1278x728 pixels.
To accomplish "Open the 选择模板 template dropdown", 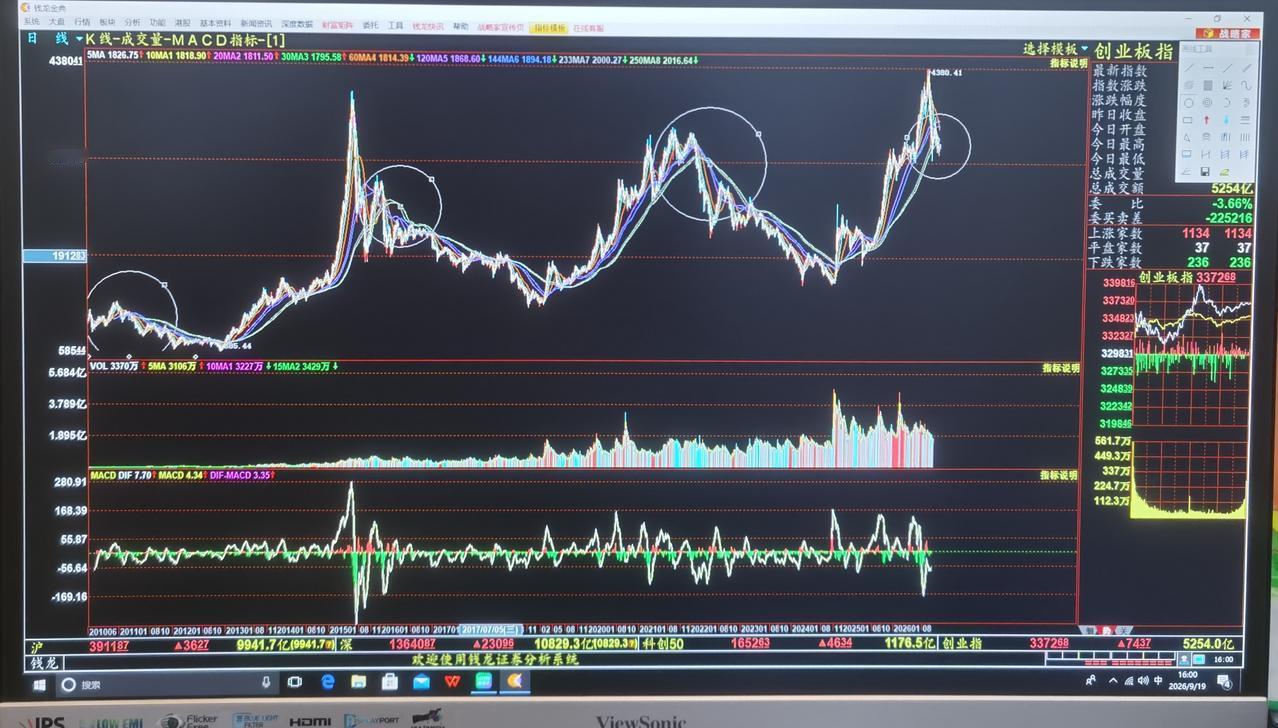I will pyautogui.click(x=1056, y=49).
